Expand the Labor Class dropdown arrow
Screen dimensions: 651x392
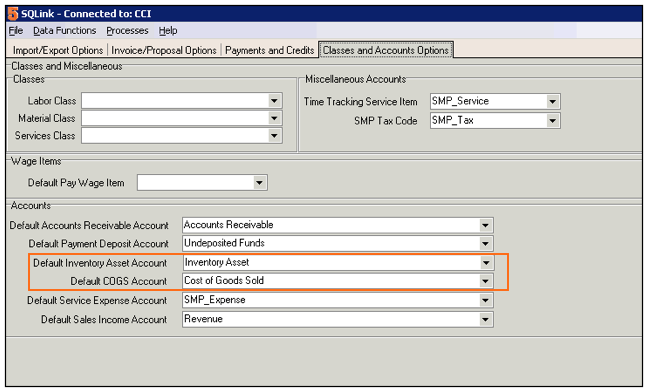click(x=274, y=100)
